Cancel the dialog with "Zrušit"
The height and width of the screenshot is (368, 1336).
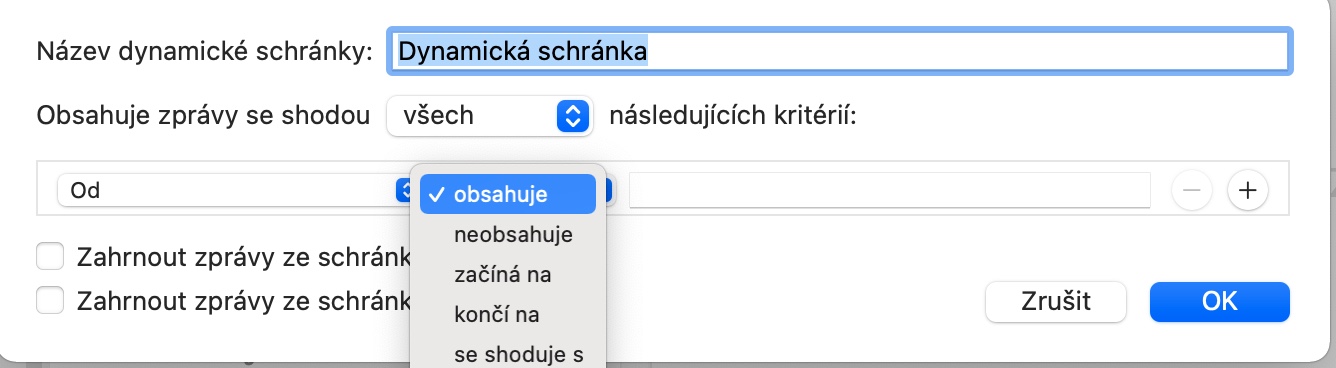pos(1056,301)
